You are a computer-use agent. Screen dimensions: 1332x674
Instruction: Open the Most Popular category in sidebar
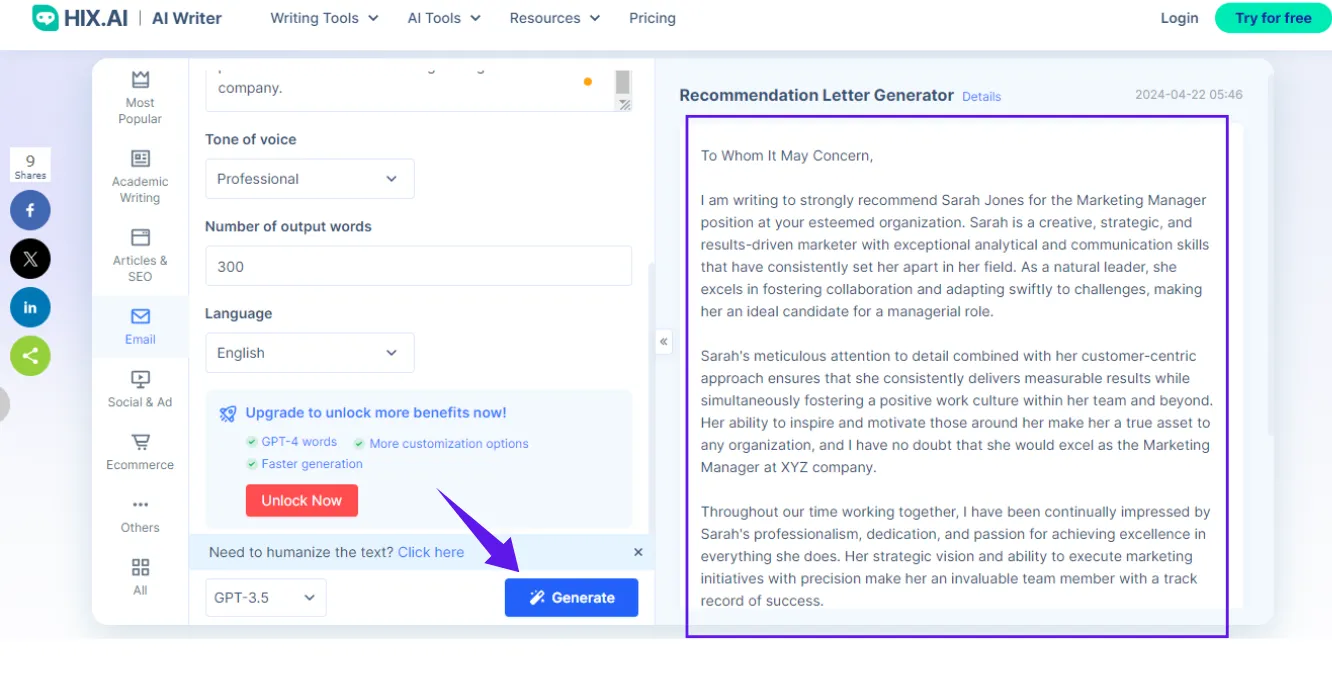coord(139,97)
